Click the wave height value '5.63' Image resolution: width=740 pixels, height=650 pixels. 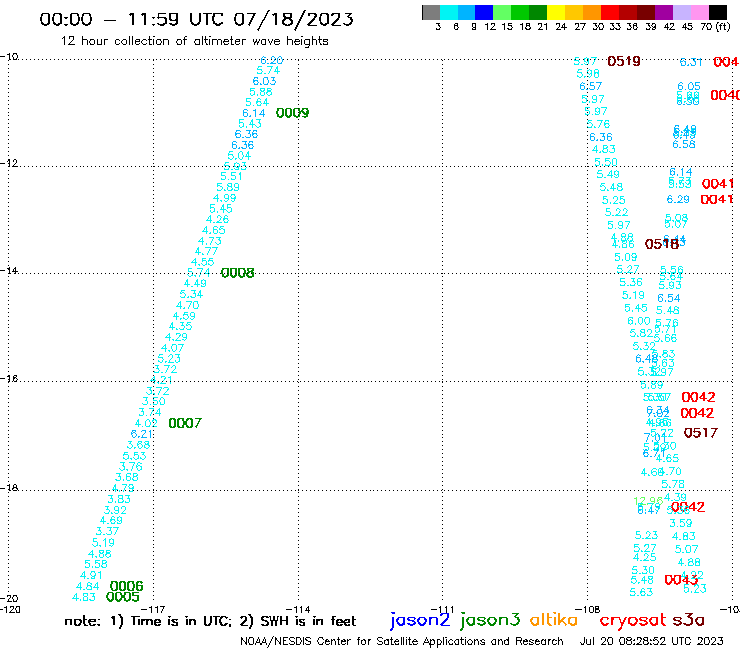[641, 592]
